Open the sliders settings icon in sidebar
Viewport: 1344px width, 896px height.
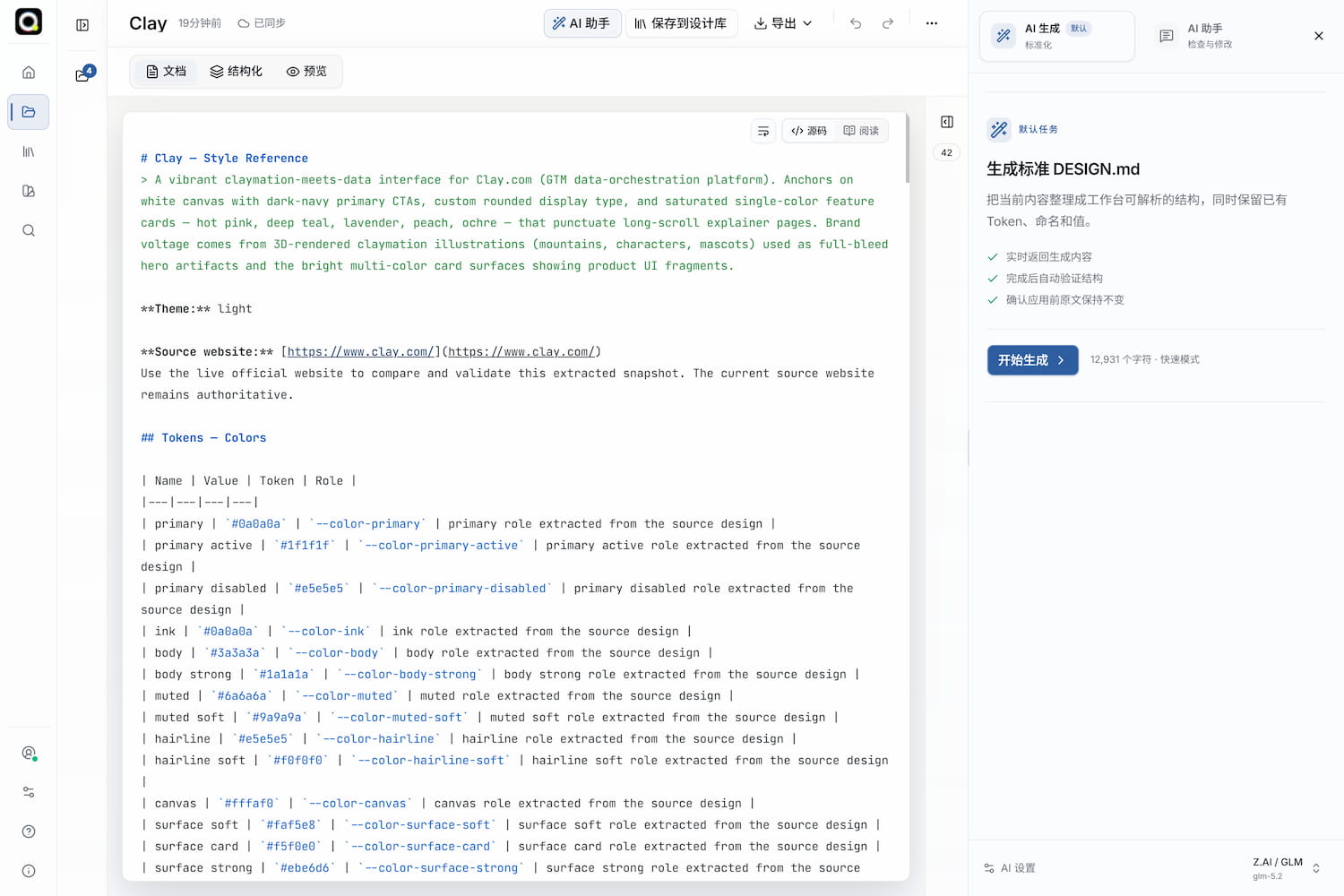point(29,792)
